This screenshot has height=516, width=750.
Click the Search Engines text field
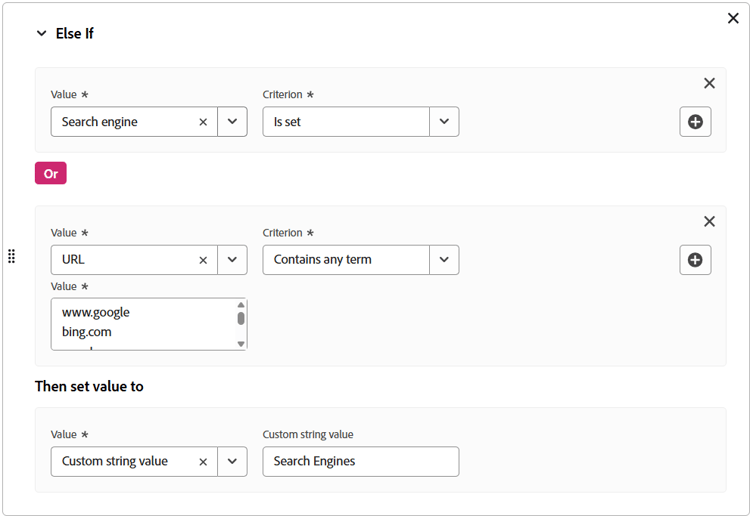point(360,462)
